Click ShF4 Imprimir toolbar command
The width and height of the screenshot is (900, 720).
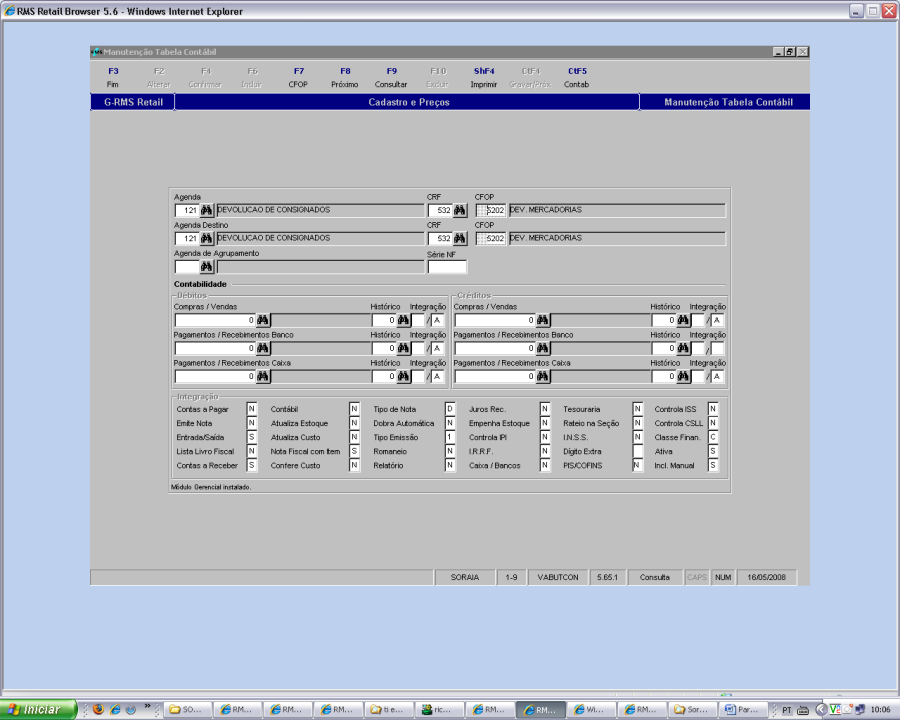(484, 78)
